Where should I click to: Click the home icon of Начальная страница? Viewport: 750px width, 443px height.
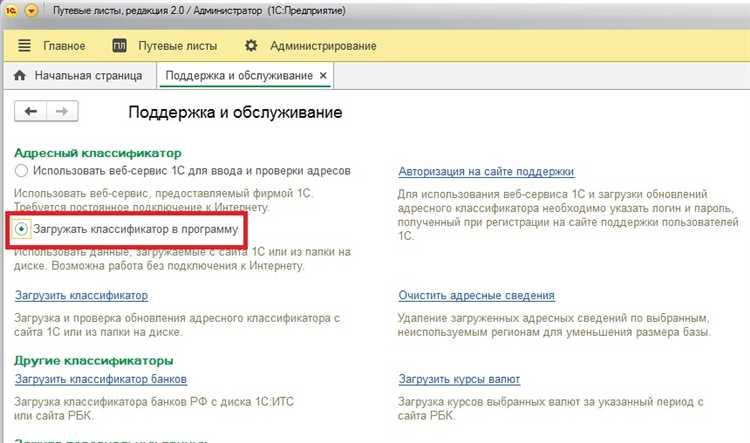pyautogui.click(x=20, y=75)
